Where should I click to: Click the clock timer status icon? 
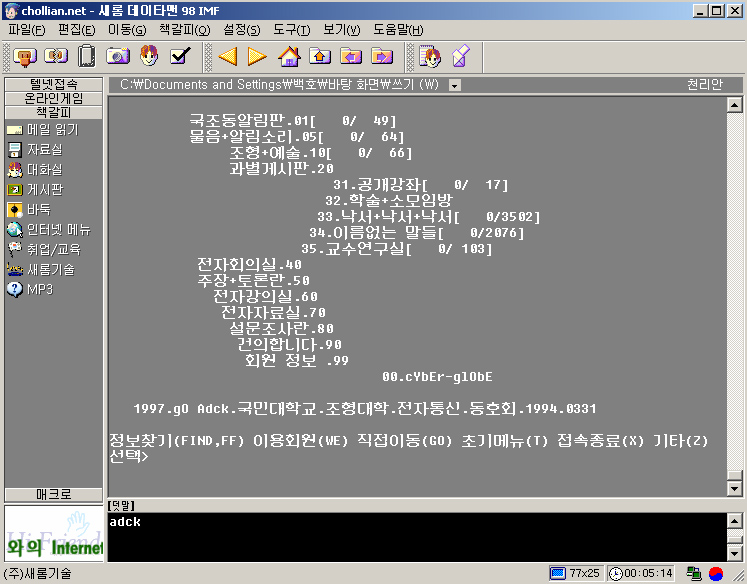(616, 574)
